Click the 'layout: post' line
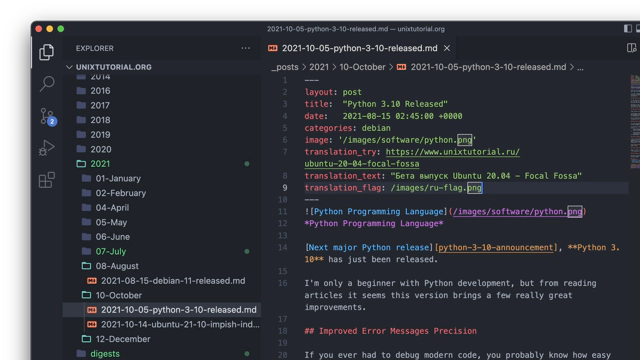This screenshot has height=360, width=640. coord(333,92)
